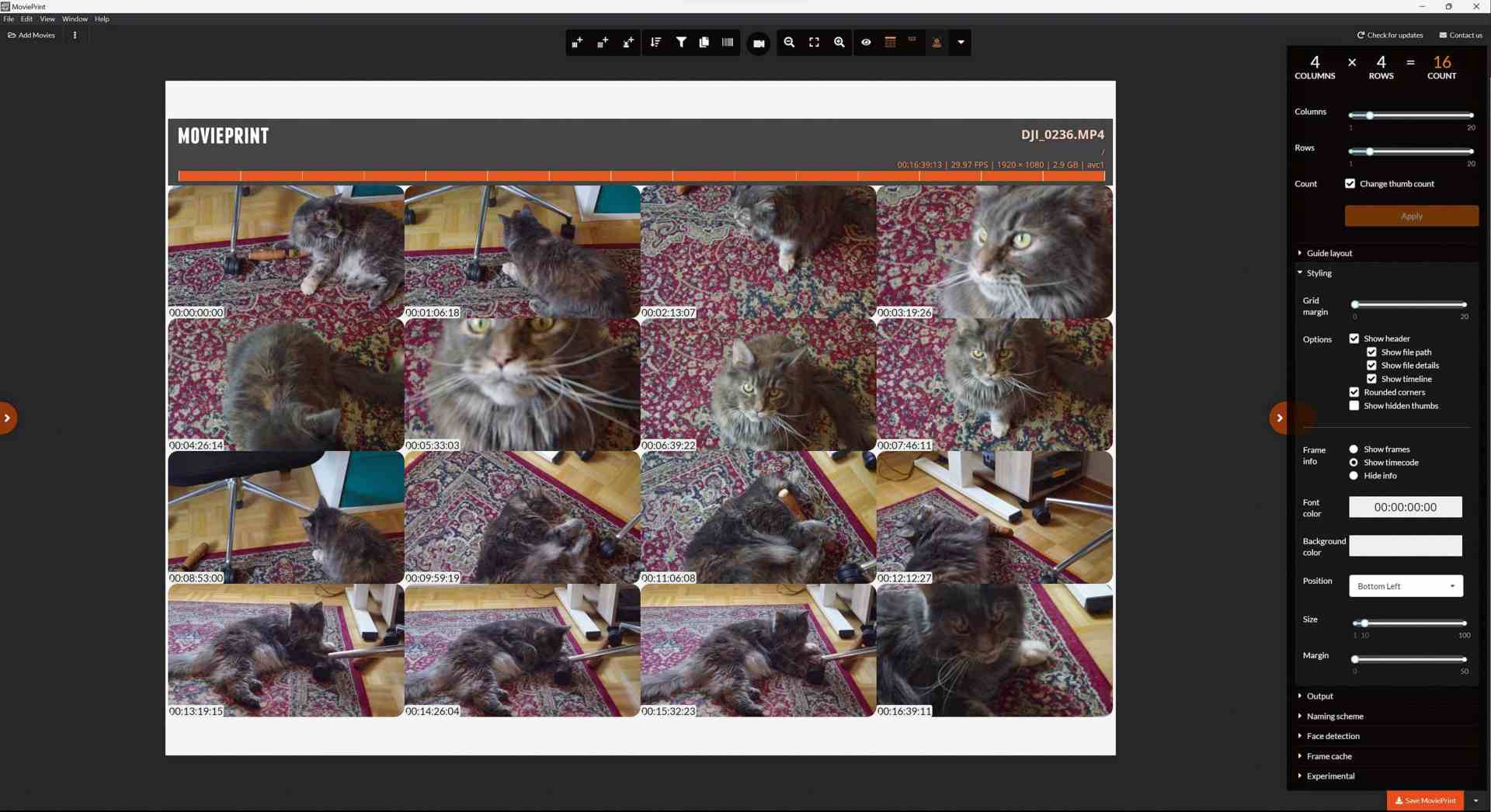Select the thumbnail at 00:04:26:14

pos(285,385)
